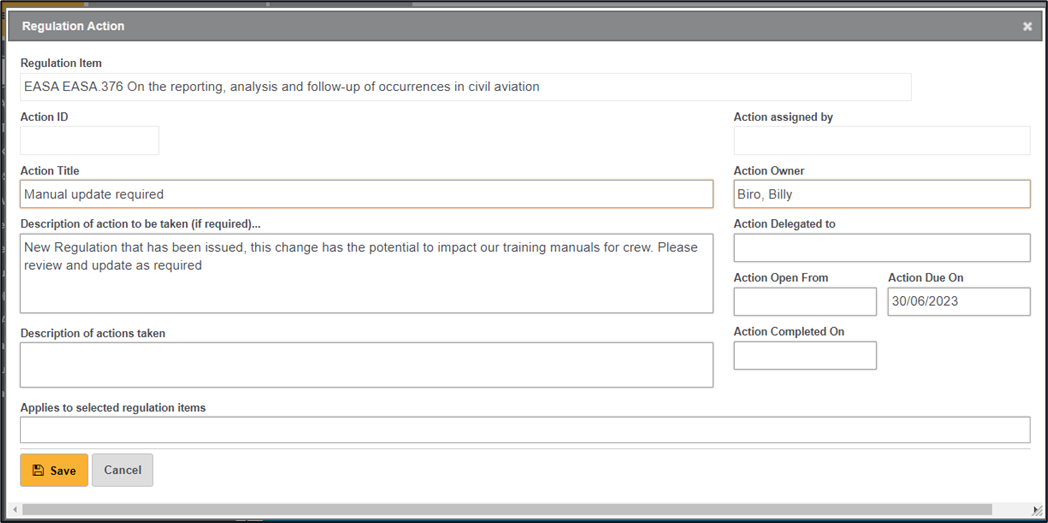This screenshot has width=1048, height=523.
Task: Click the Action Open From date field
Action: click(x=804, y=302)
